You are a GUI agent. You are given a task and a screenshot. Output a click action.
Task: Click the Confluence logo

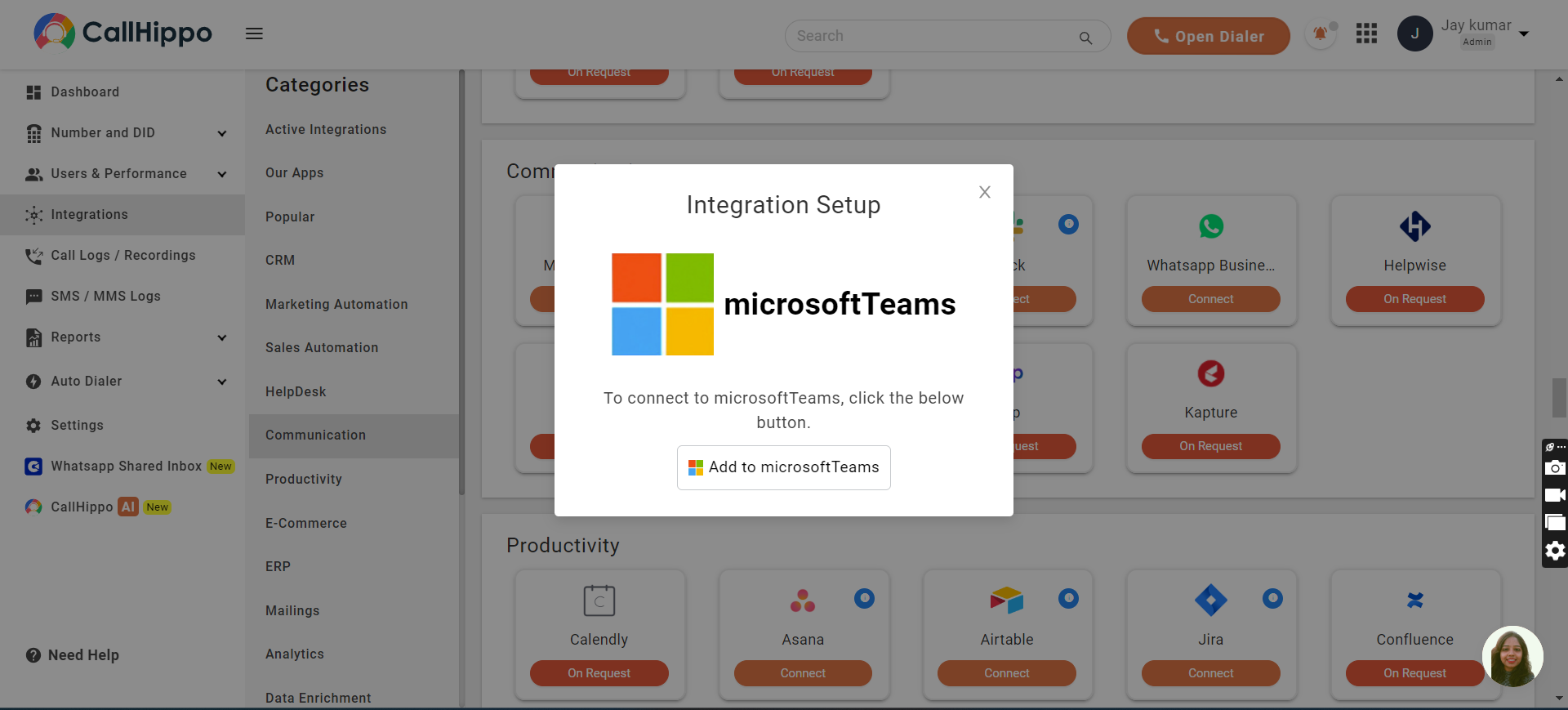coord(1415,601)
